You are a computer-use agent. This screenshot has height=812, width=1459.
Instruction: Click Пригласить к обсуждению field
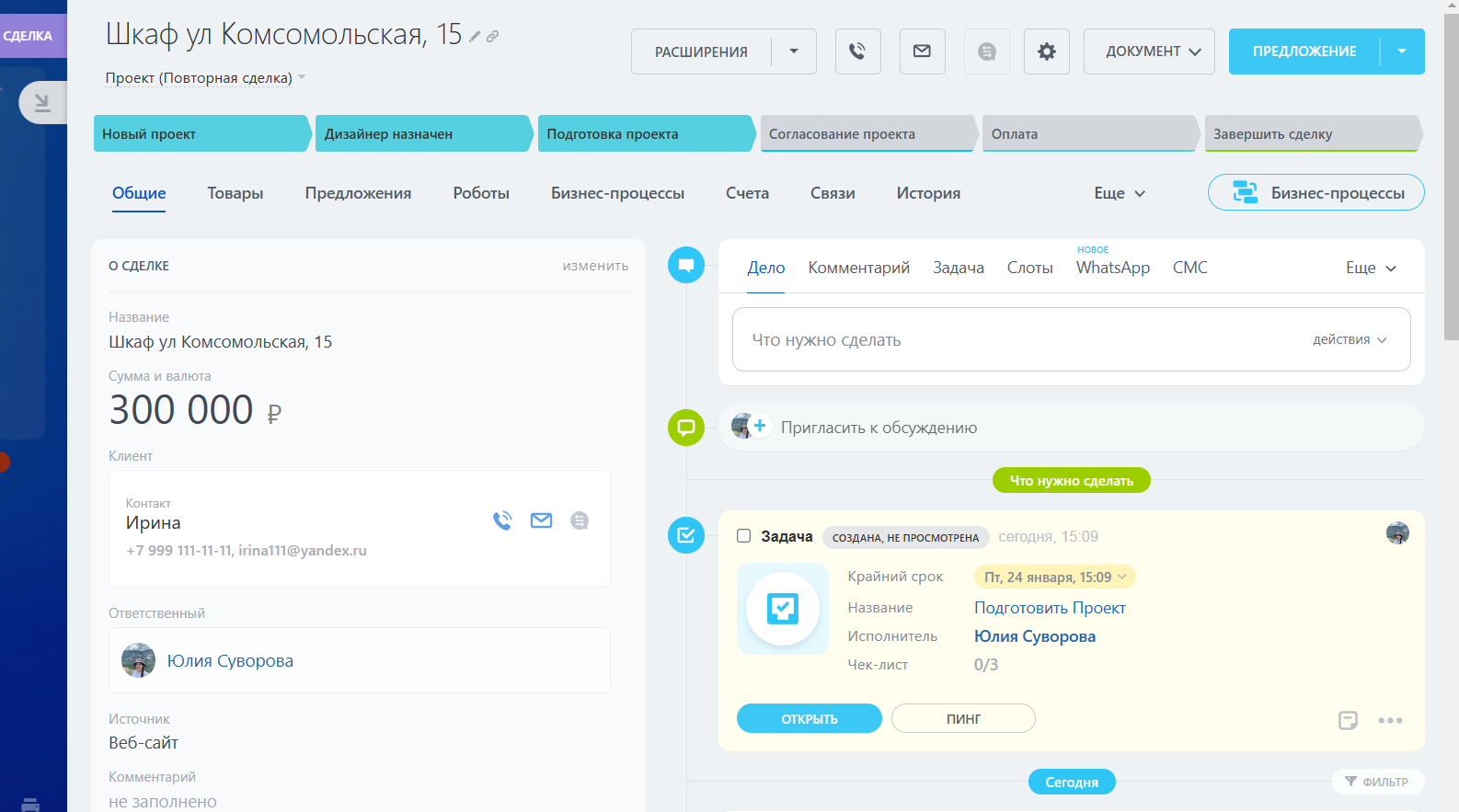pos(1072,427)
